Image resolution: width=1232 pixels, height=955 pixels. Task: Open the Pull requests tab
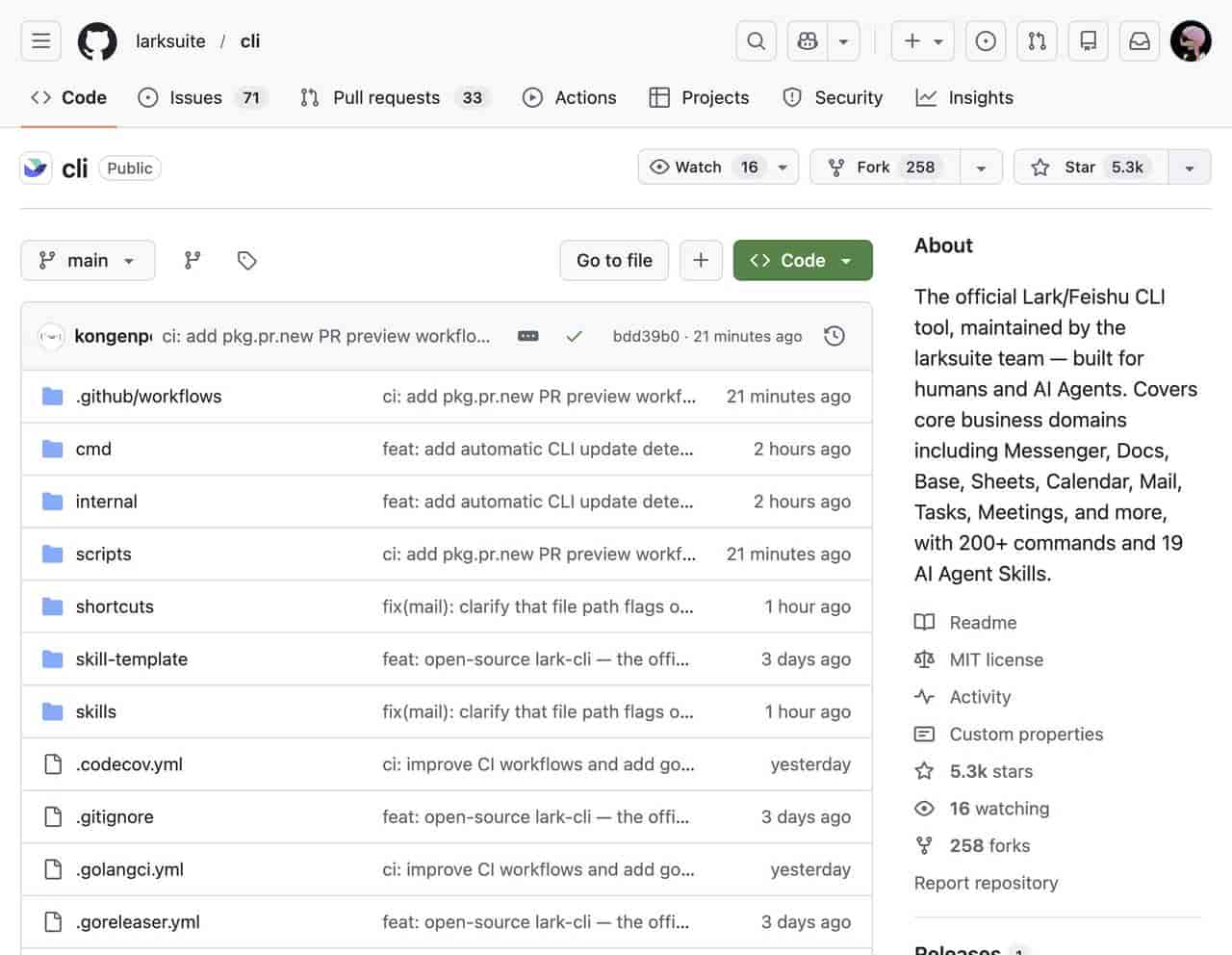pos(395,97)
